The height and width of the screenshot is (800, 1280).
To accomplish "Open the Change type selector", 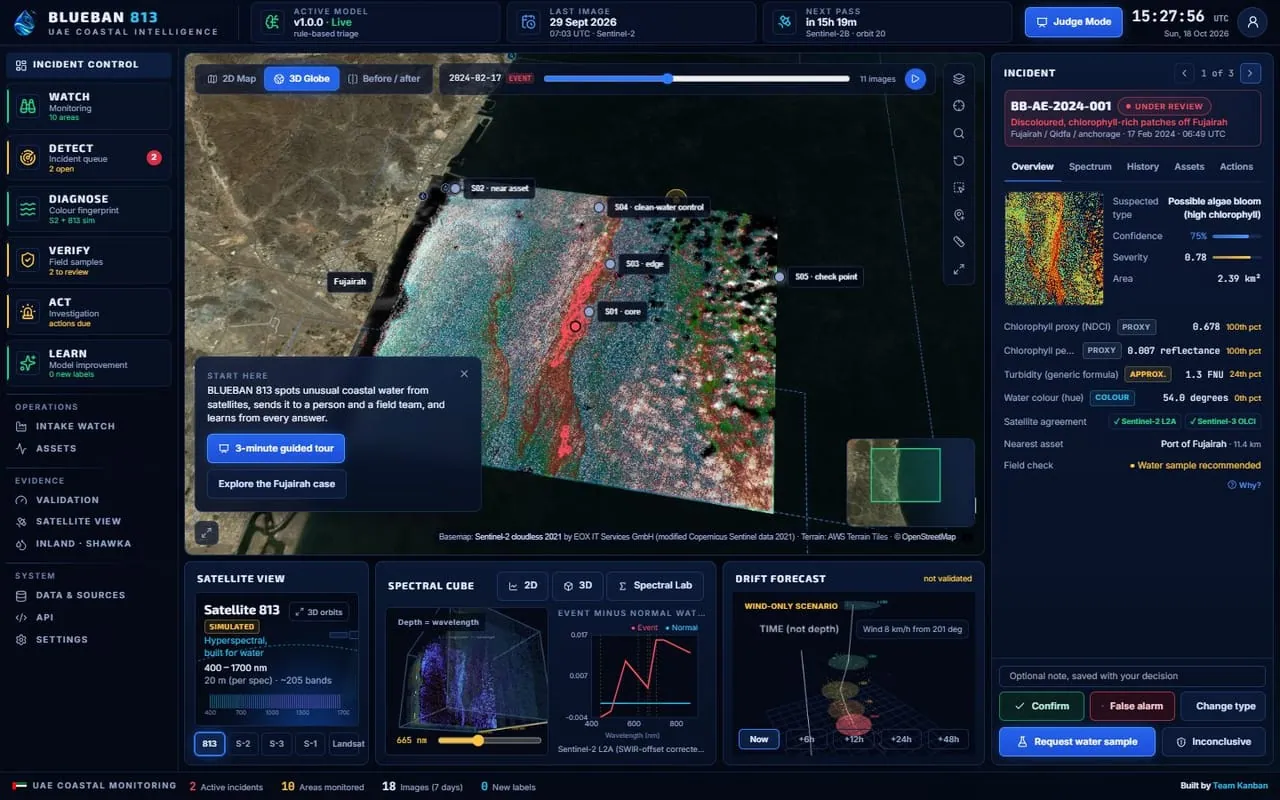I will (x=1223, y=706).
